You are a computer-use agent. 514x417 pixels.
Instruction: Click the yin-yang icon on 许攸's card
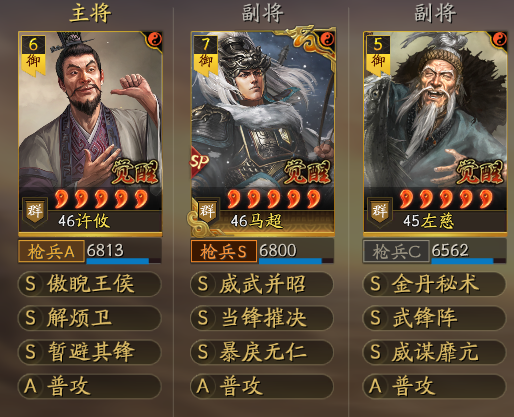155,40
